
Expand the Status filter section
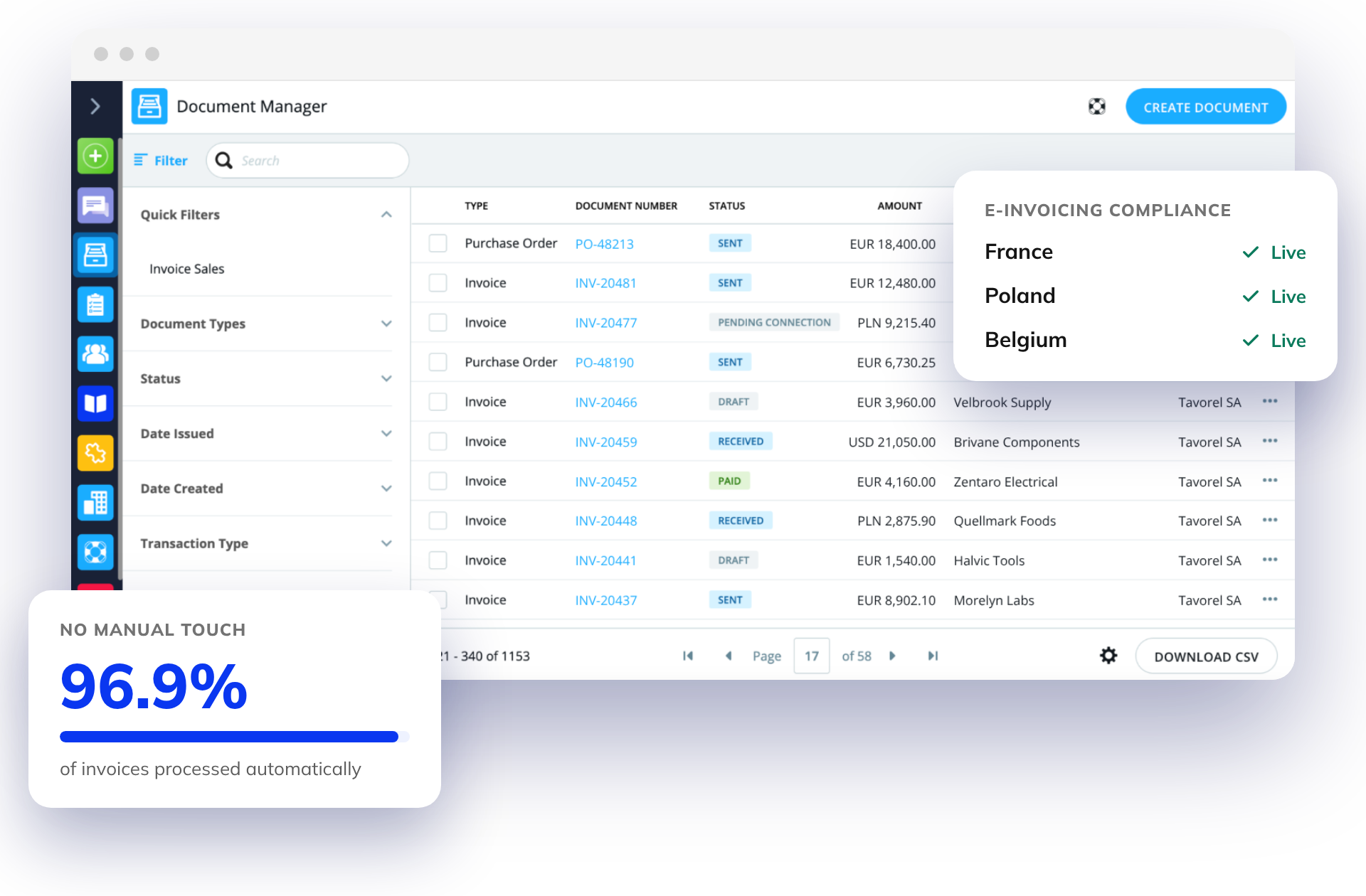point(386,378)
